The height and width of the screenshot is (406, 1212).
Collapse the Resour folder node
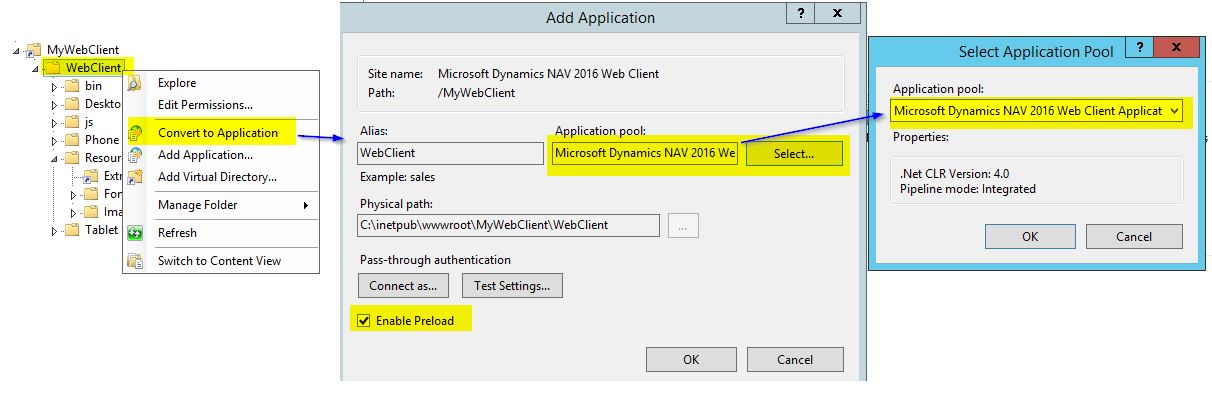click(x=56, y=158)
